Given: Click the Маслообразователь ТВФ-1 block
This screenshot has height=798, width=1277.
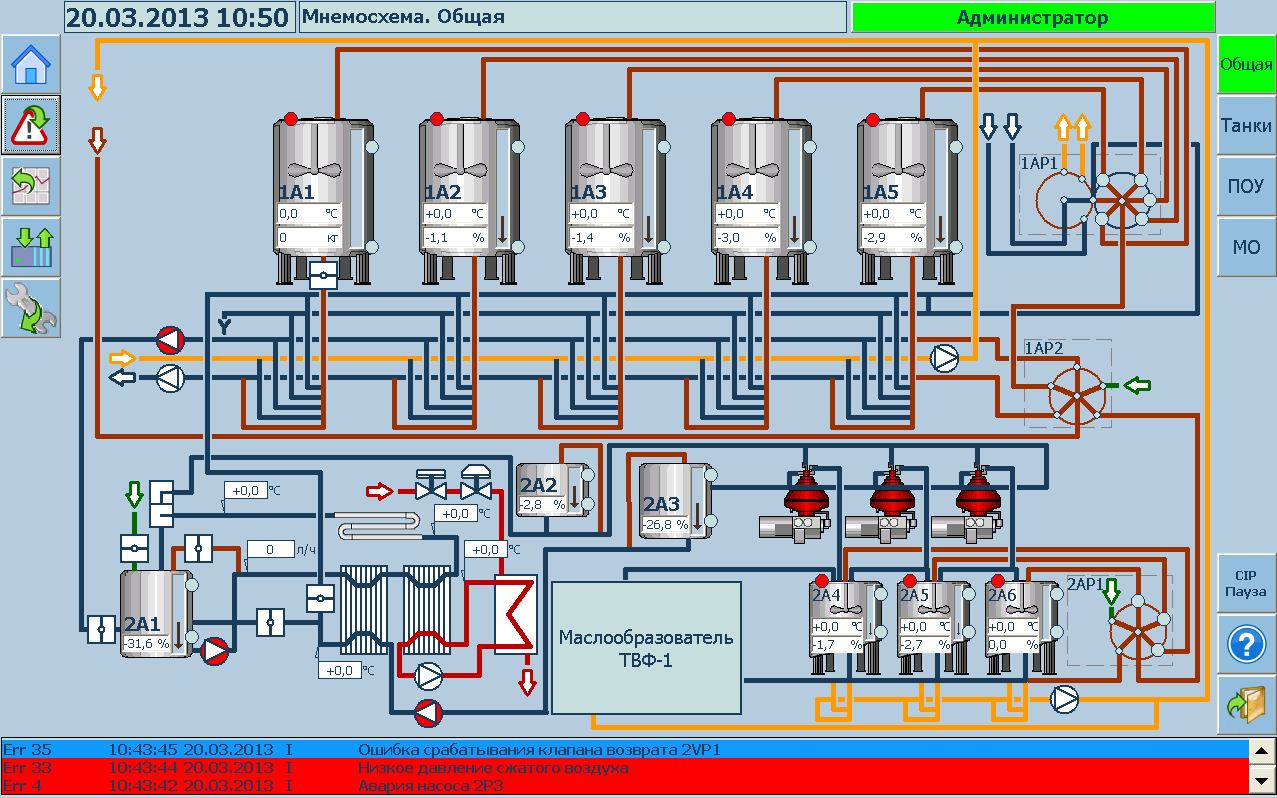Looking at the screenshot, I should pos(646,648).
